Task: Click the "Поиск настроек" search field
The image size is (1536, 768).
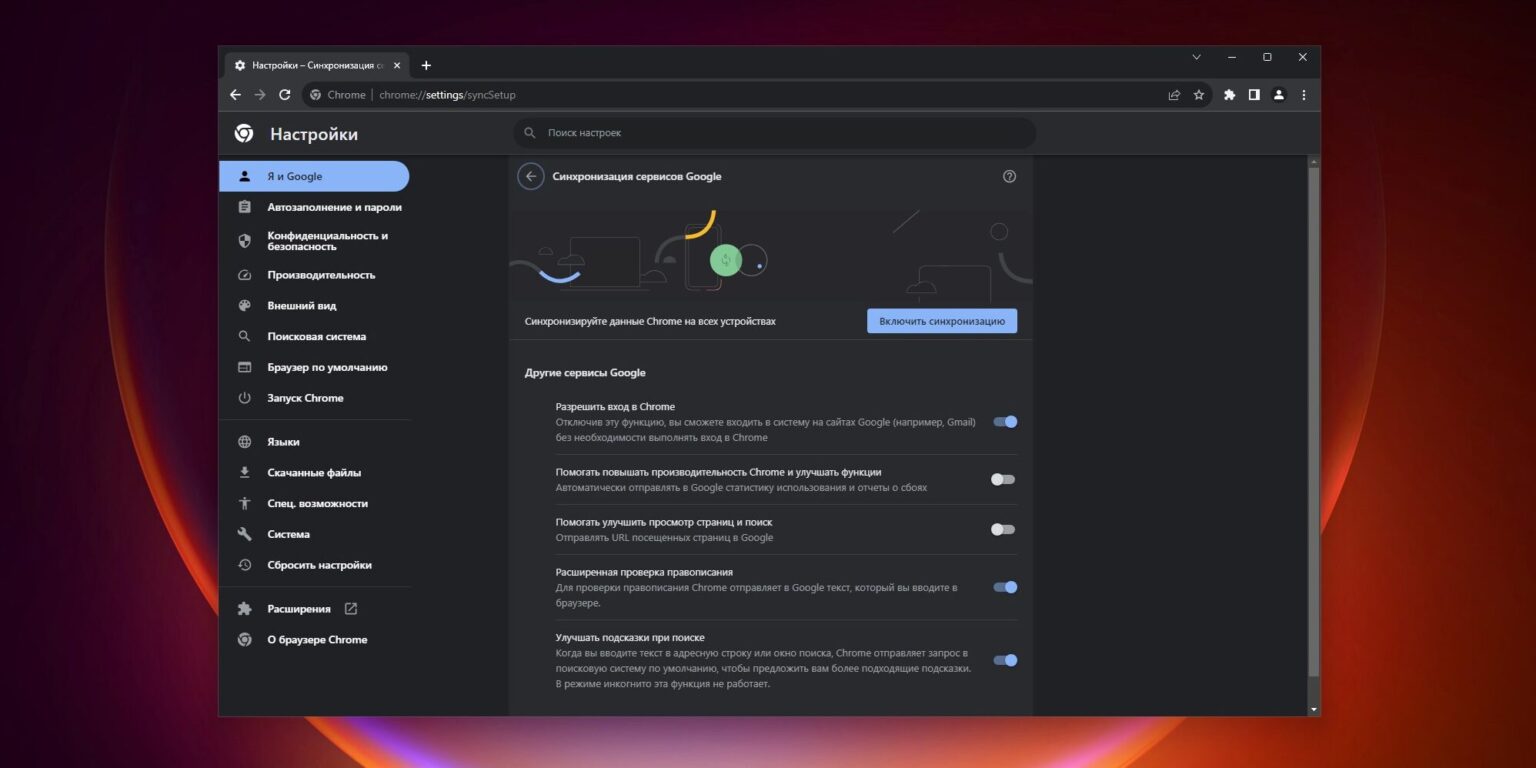Action: (x=775, y=133)
